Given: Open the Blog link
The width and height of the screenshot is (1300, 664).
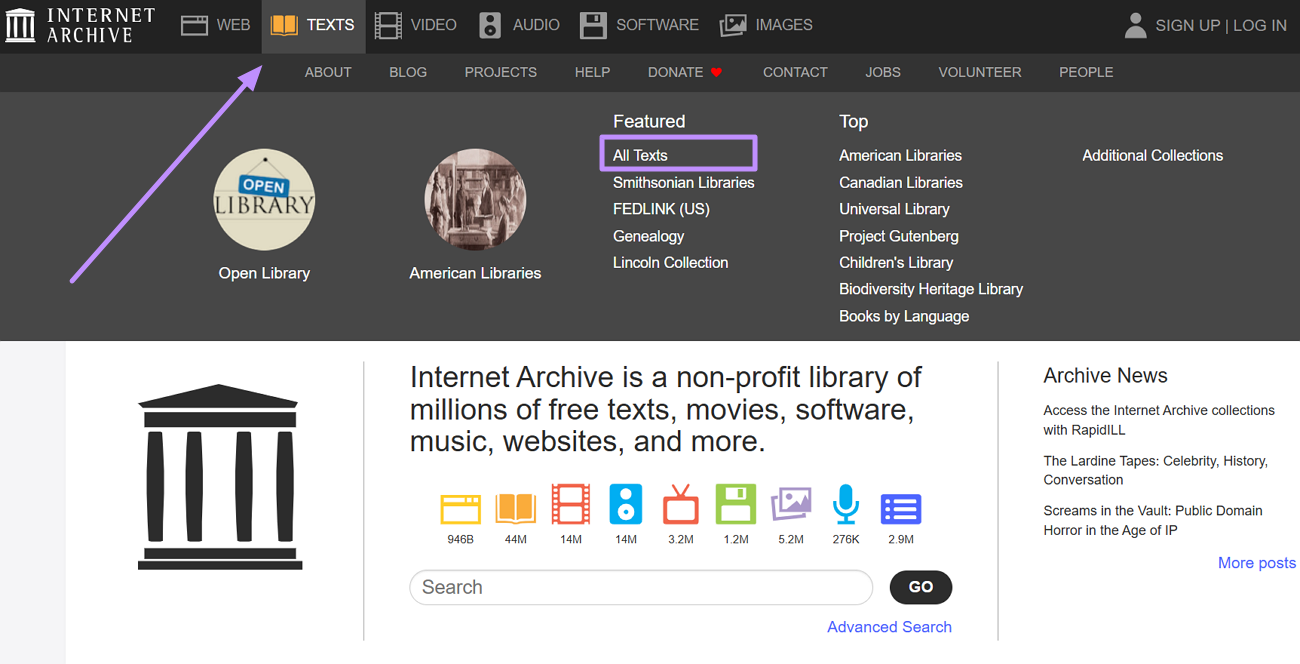Looking at the screenshot, I should click(x=408, y=72).
